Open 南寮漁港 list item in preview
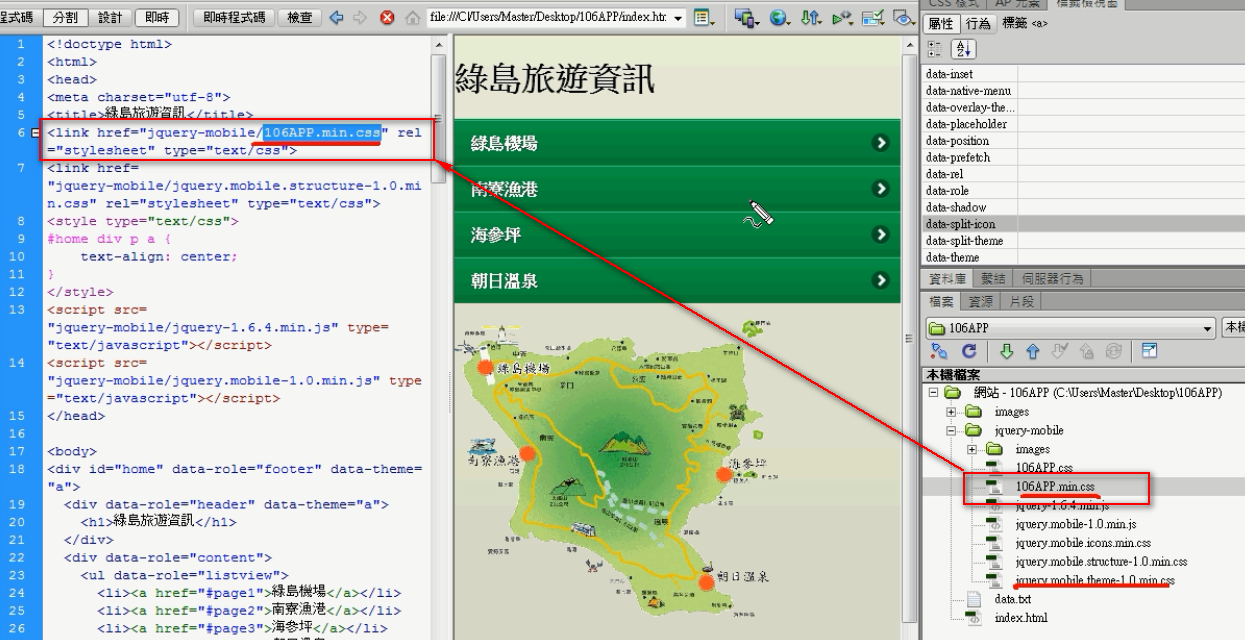 (677, 189)
